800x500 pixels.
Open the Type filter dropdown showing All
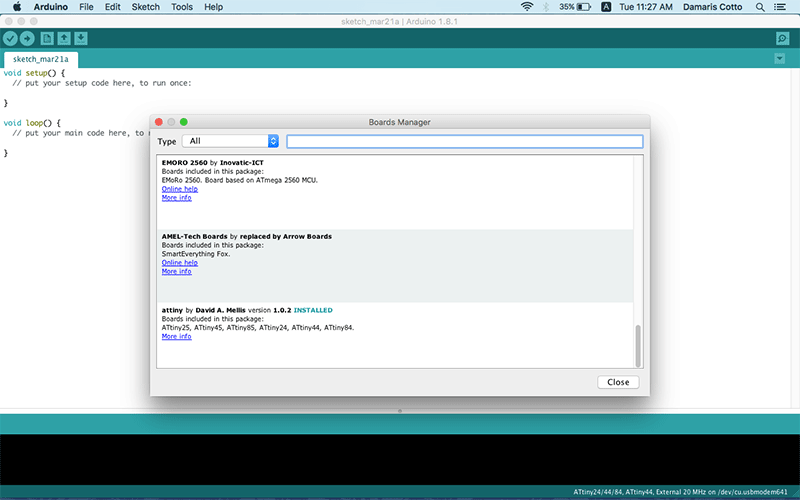pyautogui.click(x=230, y=141)
